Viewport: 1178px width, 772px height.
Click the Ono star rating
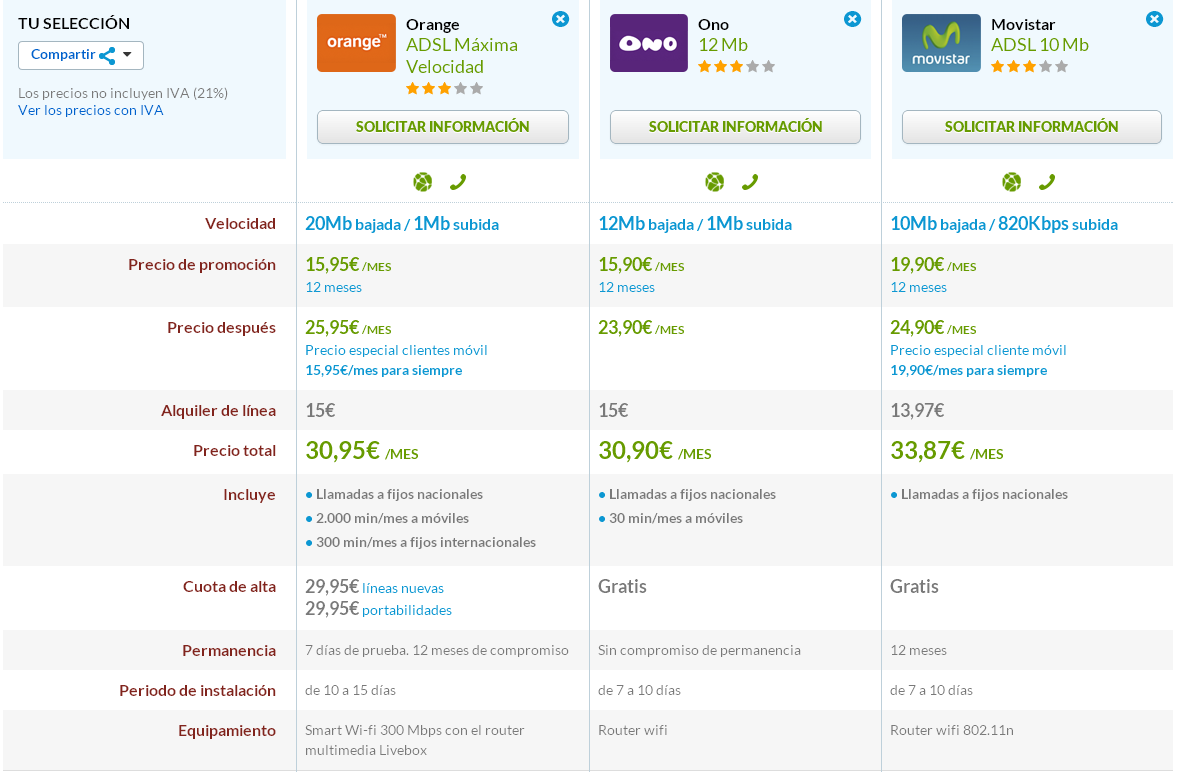tap(736, 67)
